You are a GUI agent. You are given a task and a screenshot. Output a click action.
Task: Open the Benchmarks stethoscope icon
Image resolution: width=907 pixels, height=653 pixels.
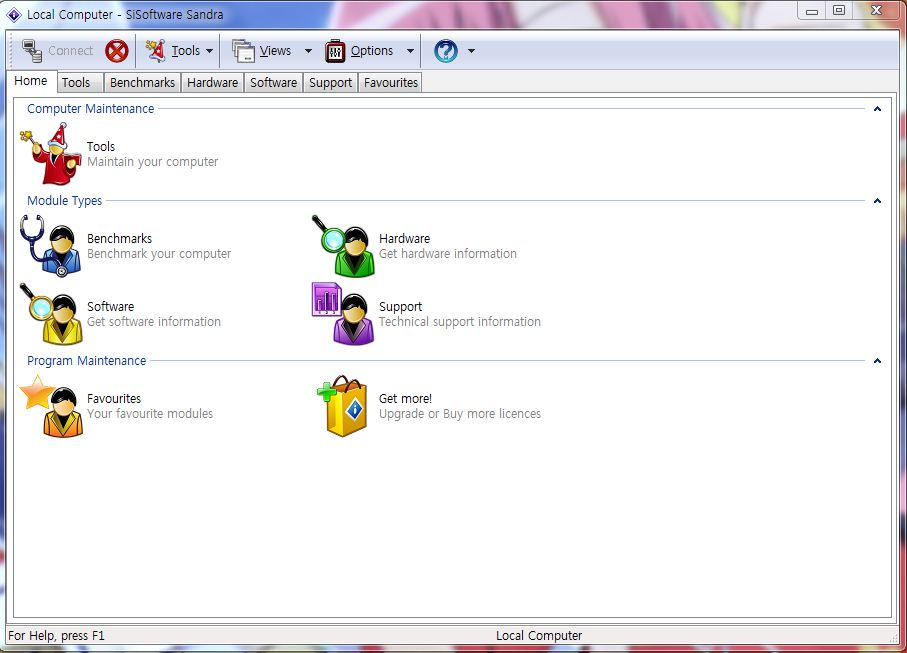tap(51, 246)
